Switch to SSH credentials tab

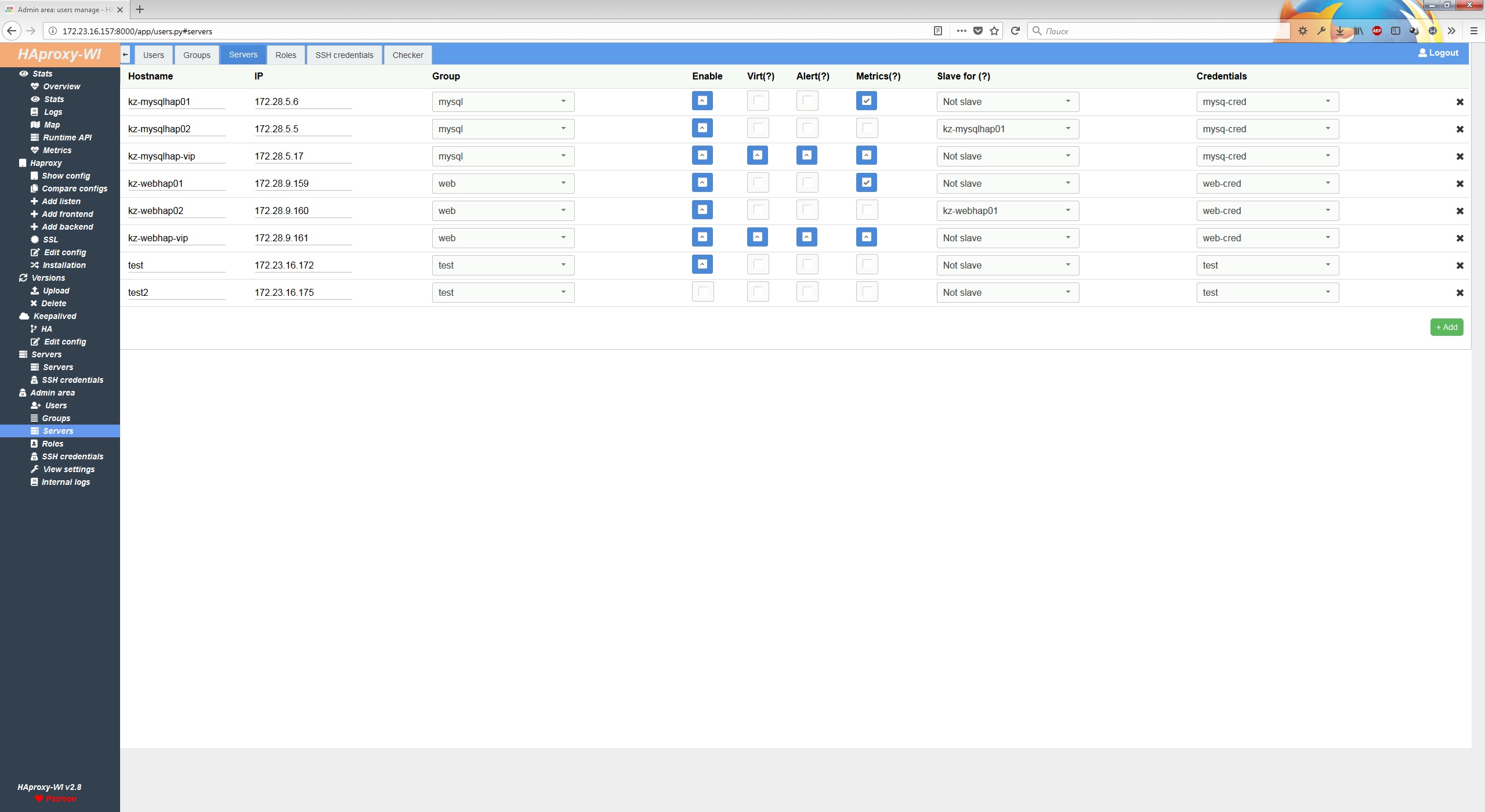[344, 55]
